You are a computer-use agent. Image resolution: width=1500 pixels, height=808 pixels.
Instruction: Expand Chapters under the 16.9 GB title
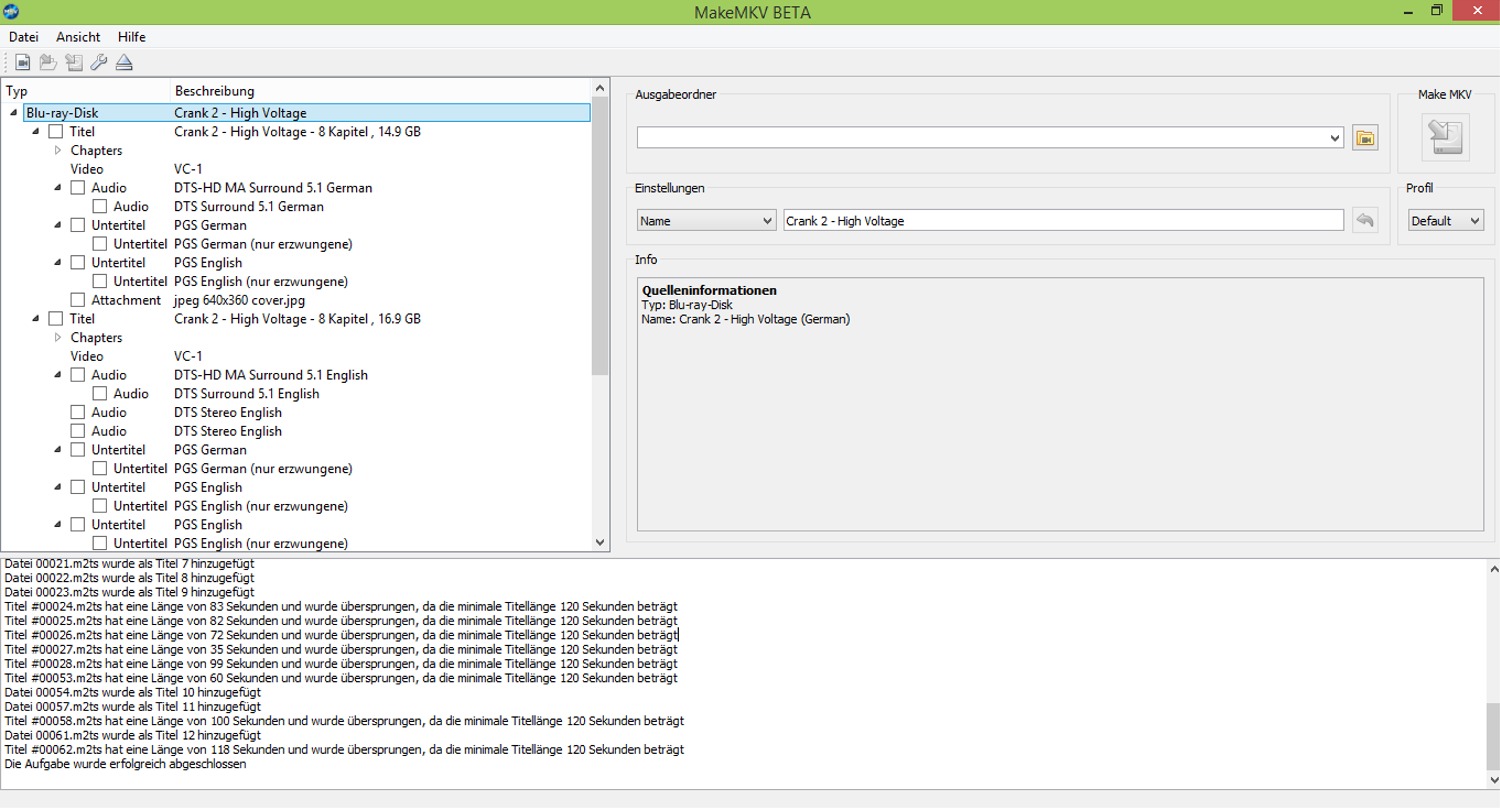58,337
